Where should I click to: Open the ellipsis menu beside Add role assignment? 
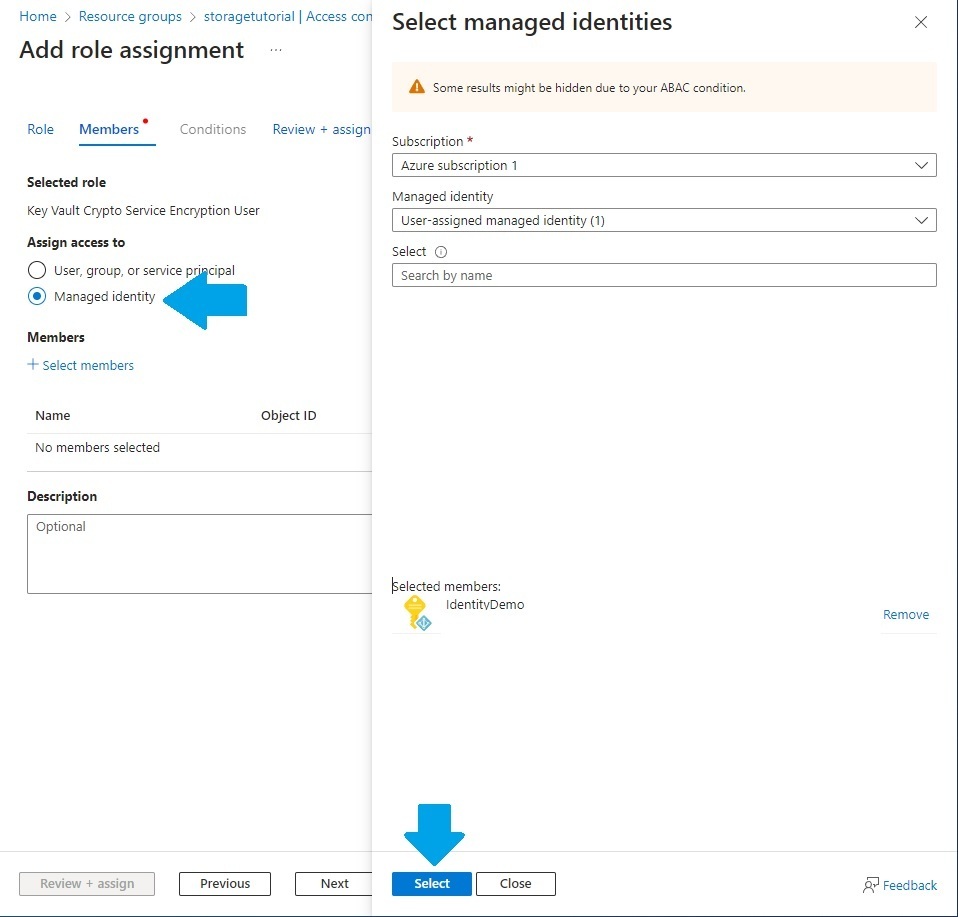coord(276,50)
